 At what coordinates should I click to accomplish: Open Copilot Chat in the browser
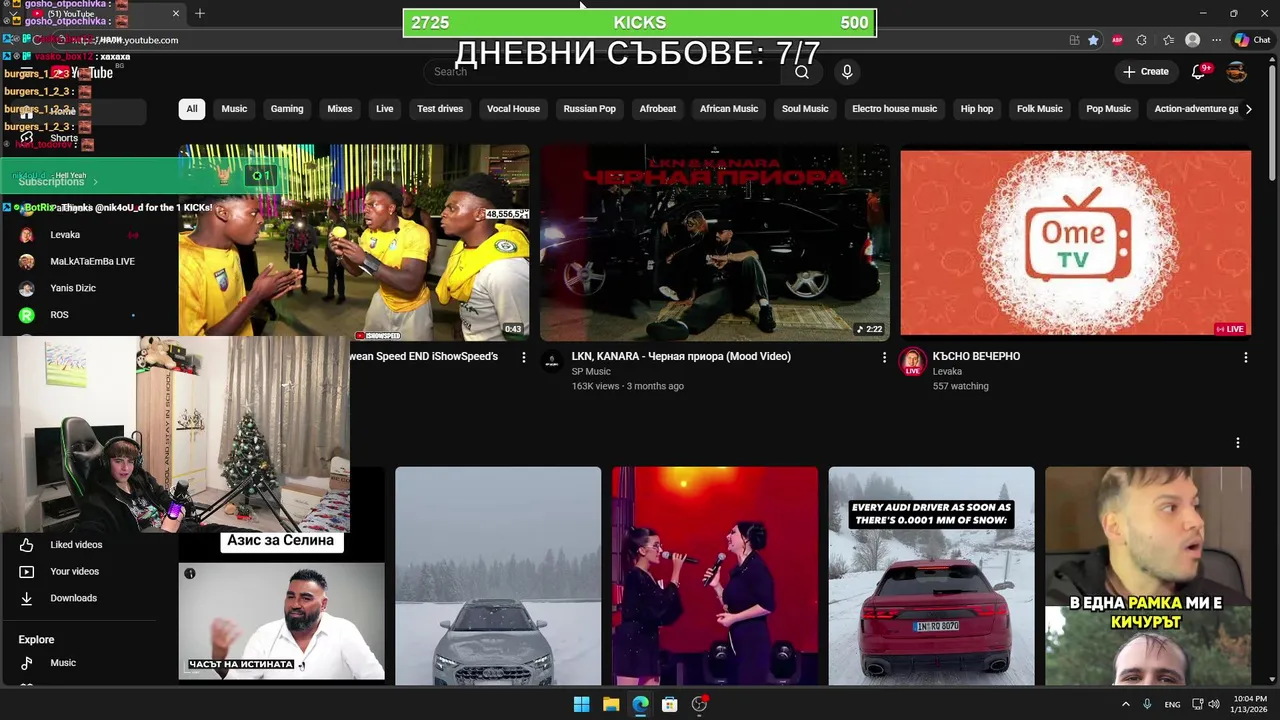pyautogui.click(x=1252, y=40)
